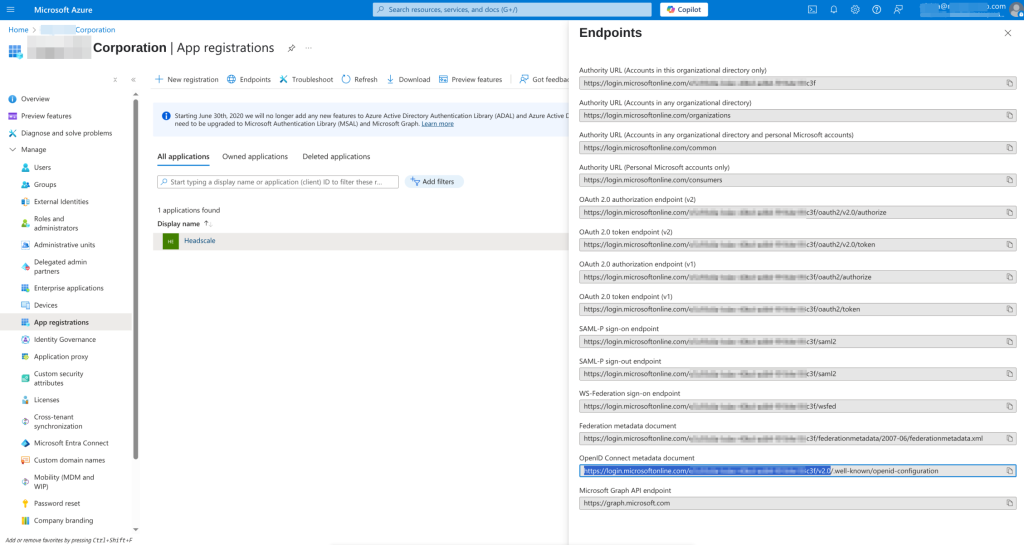Click New registration
Screen dimensions: 1024x545
(x=187, y=80)
